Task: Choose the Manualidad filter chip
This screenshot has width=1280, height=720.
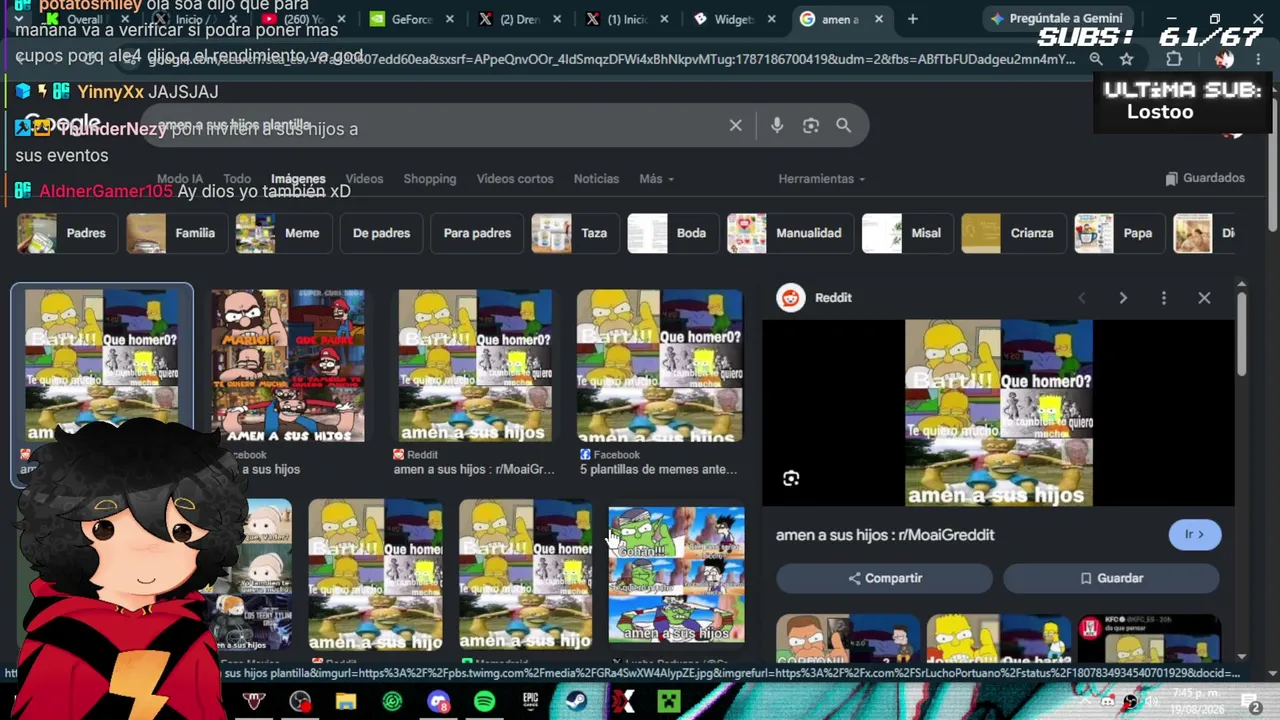Action: [x=789, y=233]
